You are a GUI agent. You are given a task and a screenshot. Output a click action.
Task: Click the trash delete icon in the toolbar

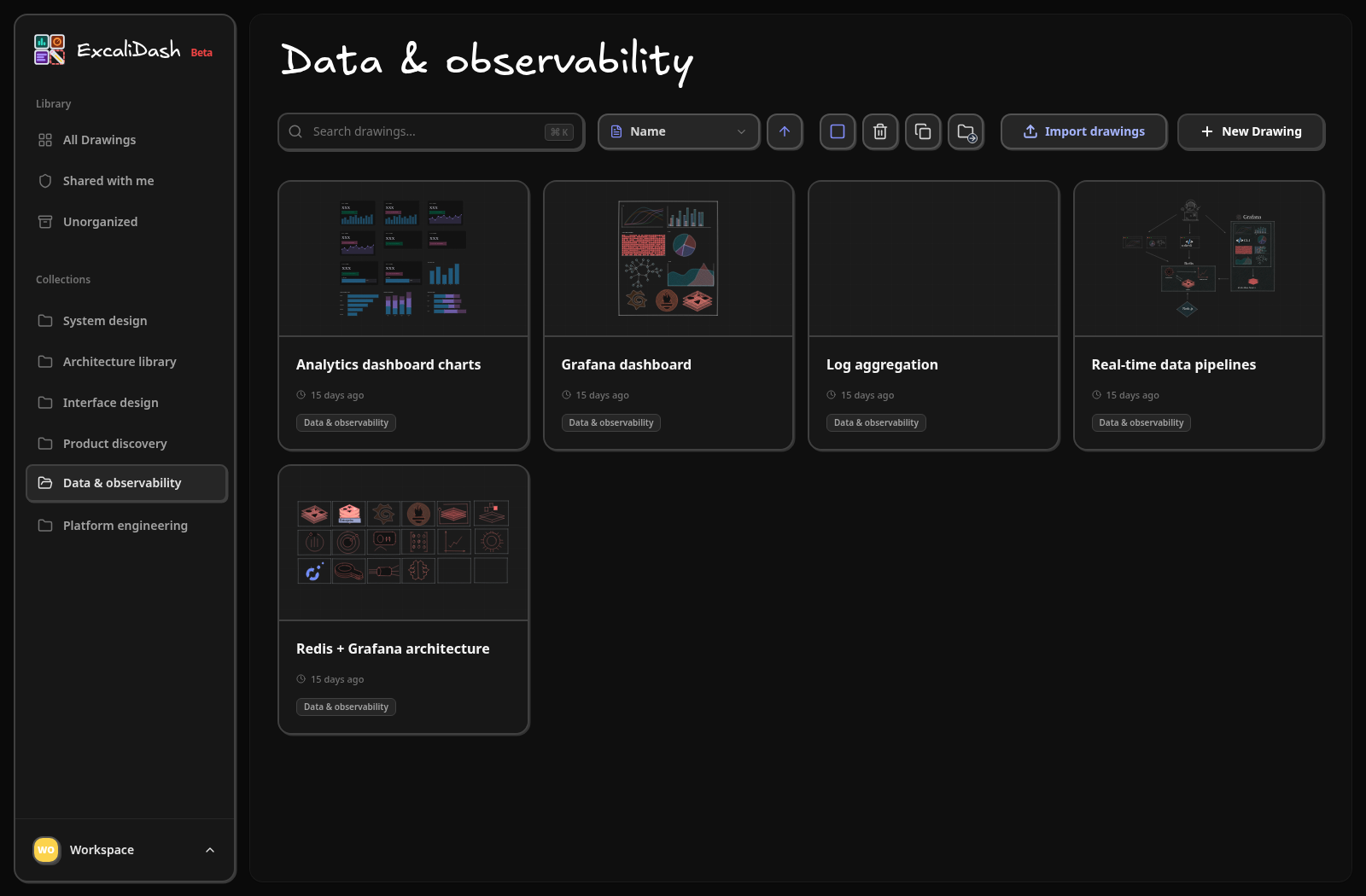tap(880, 131)
